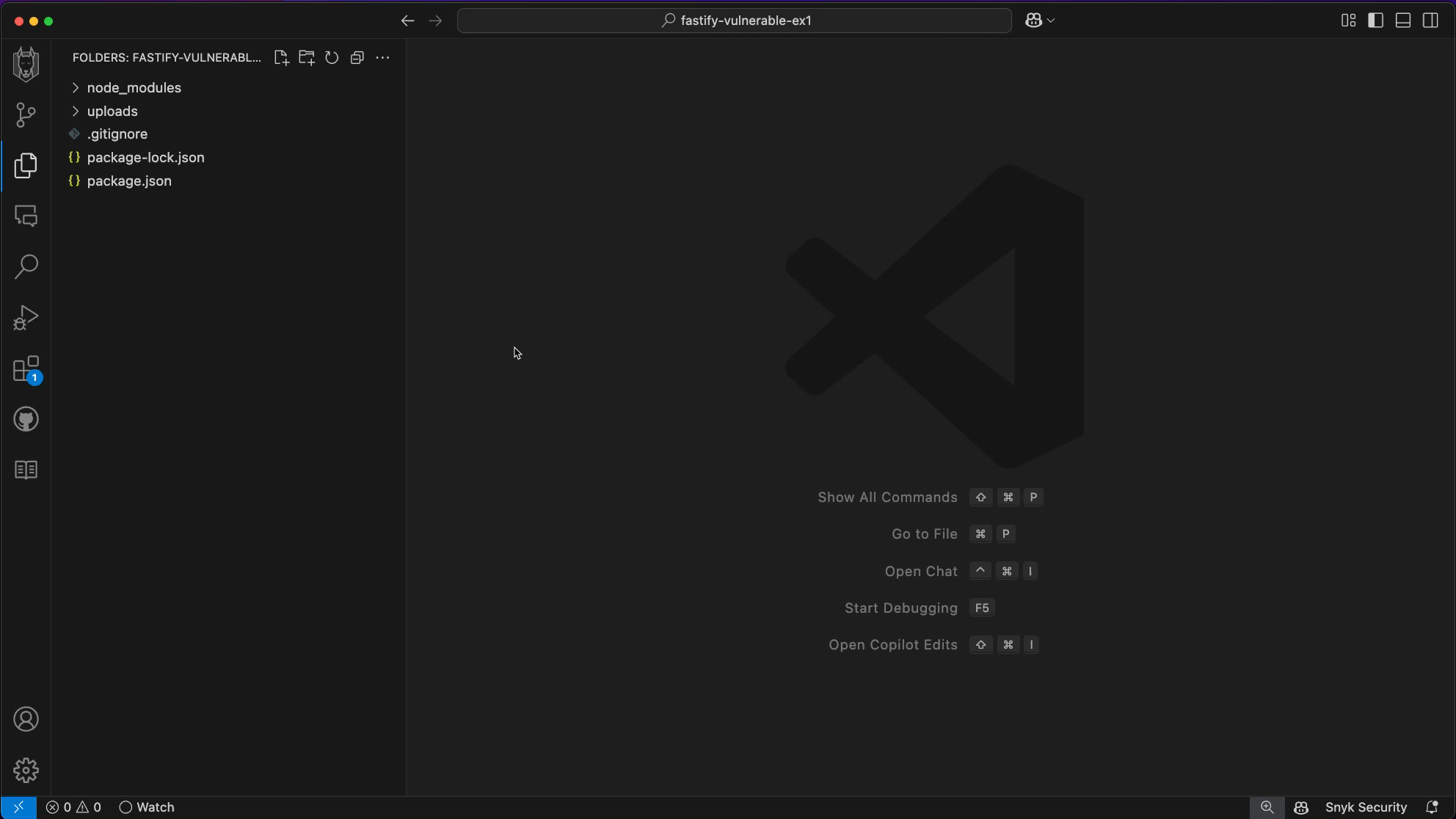This screenshot has width=1456, height=819.
Task: Open notifications bell
Action: pyautogui.click(x=1432, y=807)
